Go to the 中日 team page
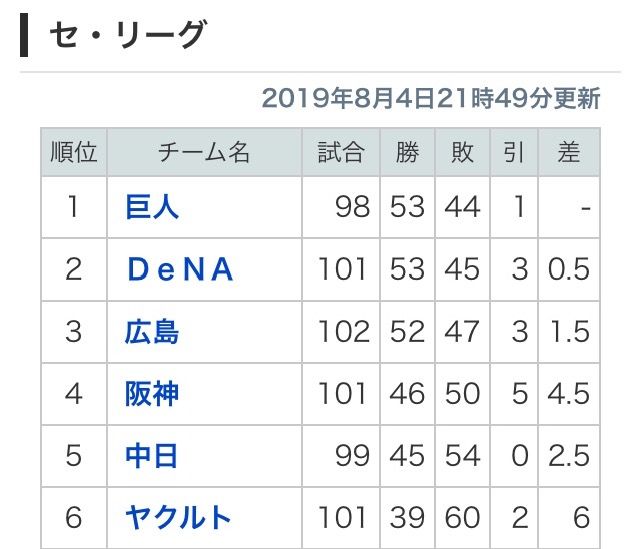Image resolution: width=639 pixels, height=549 pixels. tap(152, 455)
